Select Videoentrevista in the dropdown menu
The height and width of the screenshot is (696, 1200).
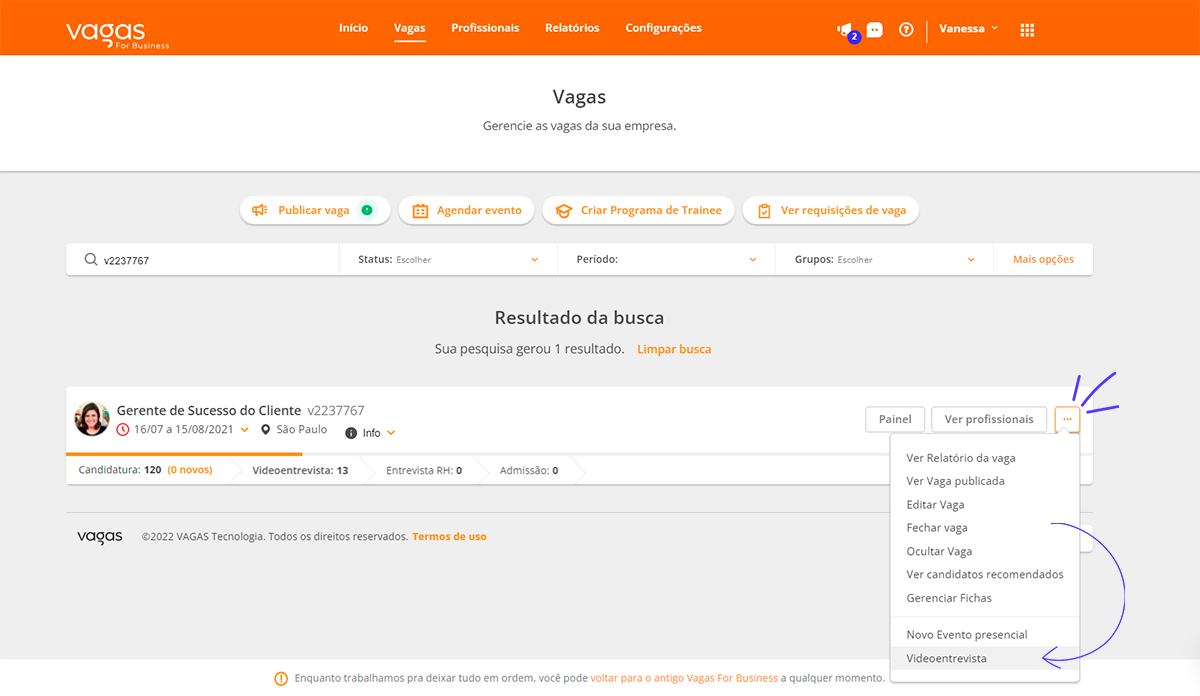(x=984, y=659)
